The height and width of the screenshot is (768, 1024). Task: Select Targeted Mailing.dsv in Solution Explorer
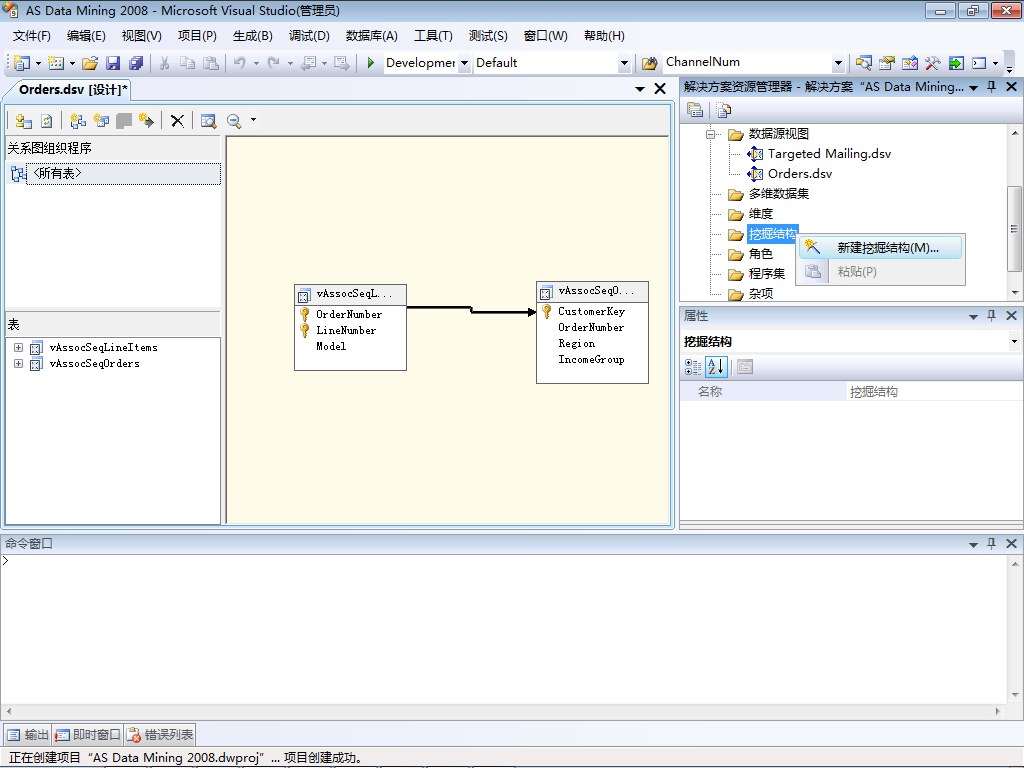click(x=829, y=154)
